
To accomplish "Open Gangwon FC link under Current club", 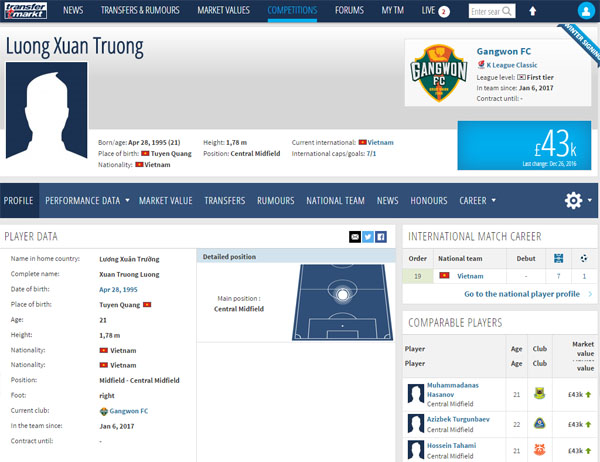I will pos(129,411).
